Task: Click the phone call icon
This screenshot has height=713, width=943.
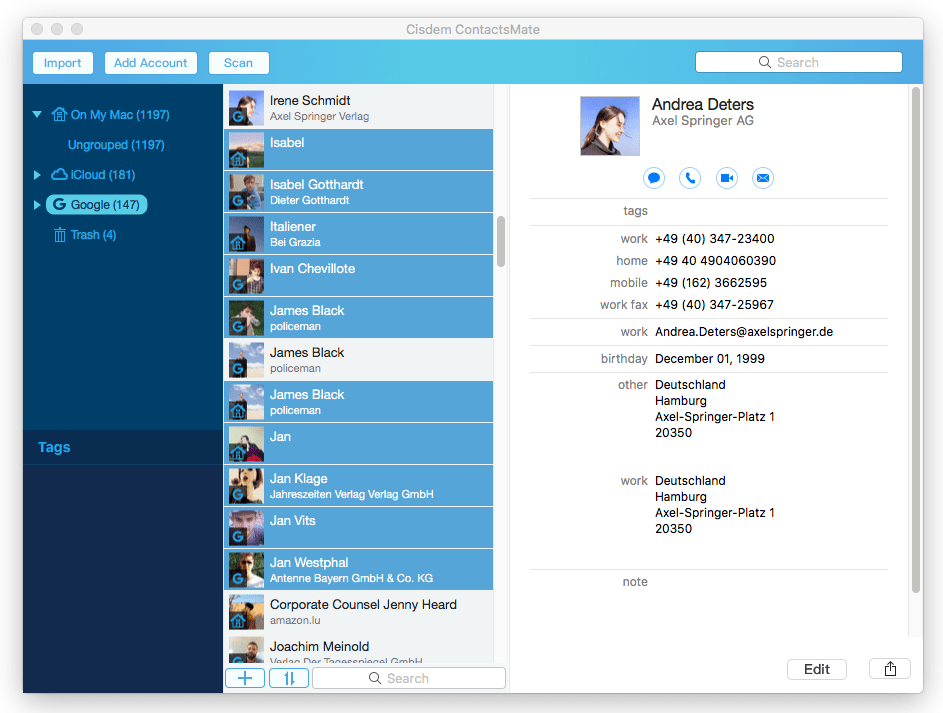Action: (x=690, y=178)
